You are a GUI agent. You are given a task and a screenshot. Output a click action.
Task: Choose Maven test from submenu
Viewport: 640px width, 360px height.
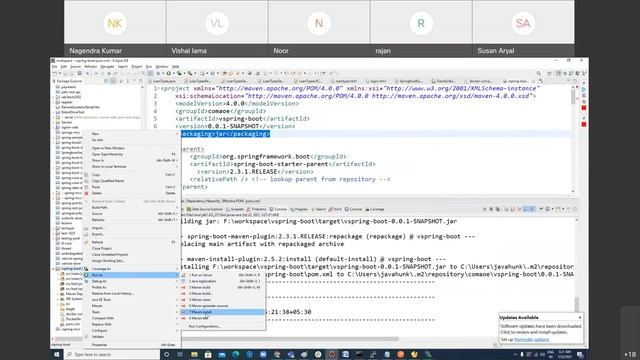point(222,318)
